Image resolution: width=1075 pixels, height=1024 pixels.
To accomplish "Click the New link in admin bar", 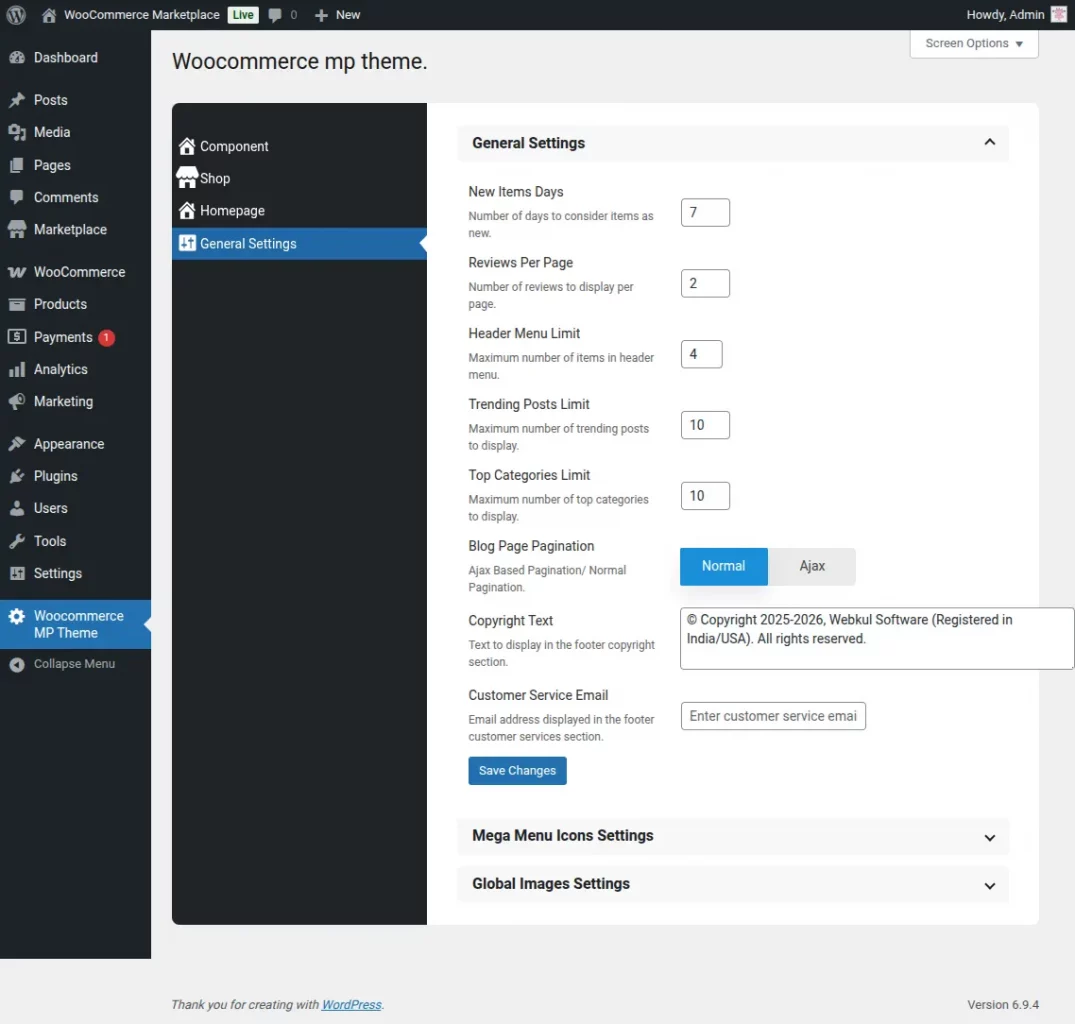I will pos(337,15).
